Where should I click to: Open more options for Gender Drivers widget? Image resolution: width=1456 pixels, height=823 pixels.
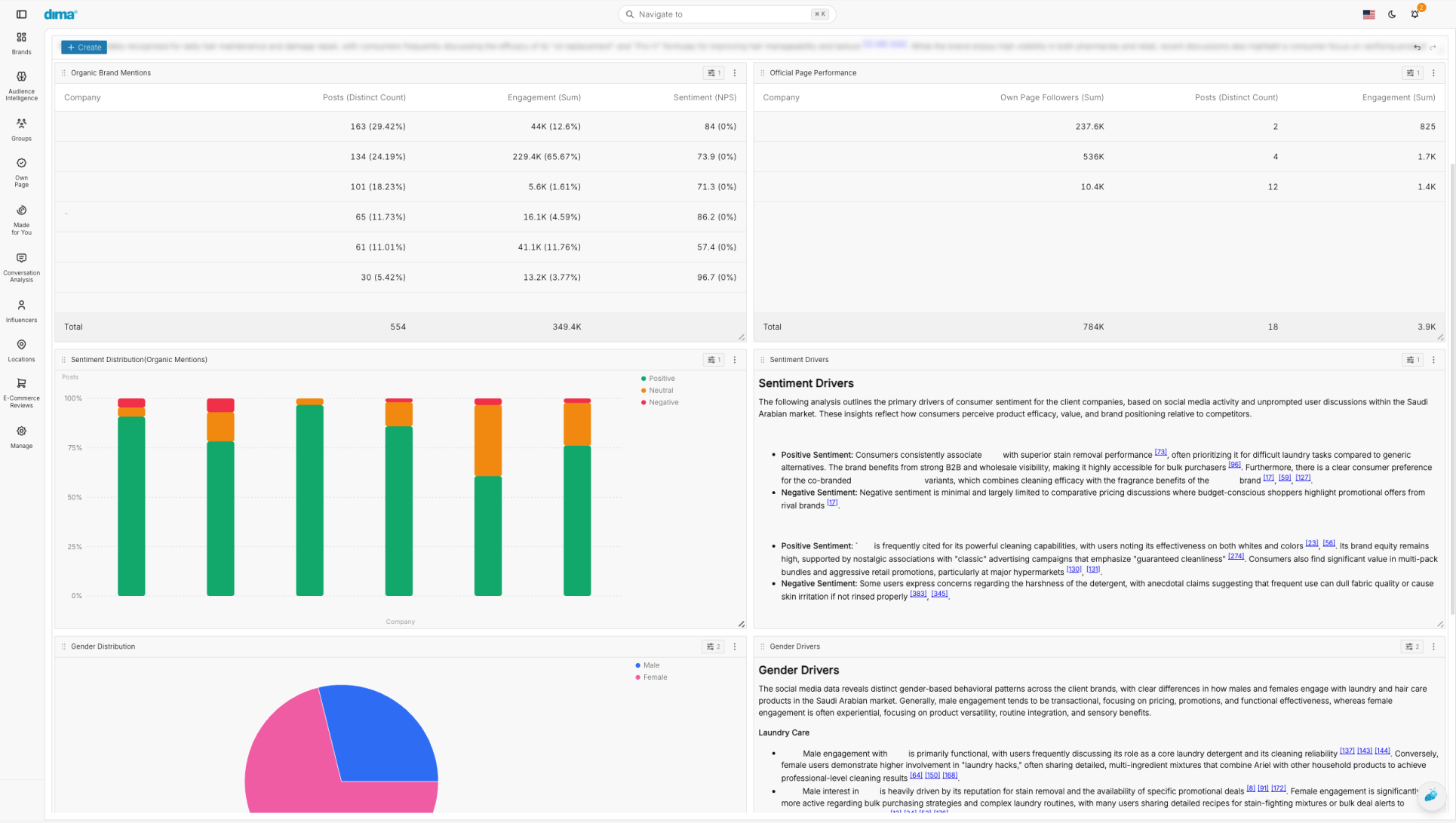(x=1433, y=646)
